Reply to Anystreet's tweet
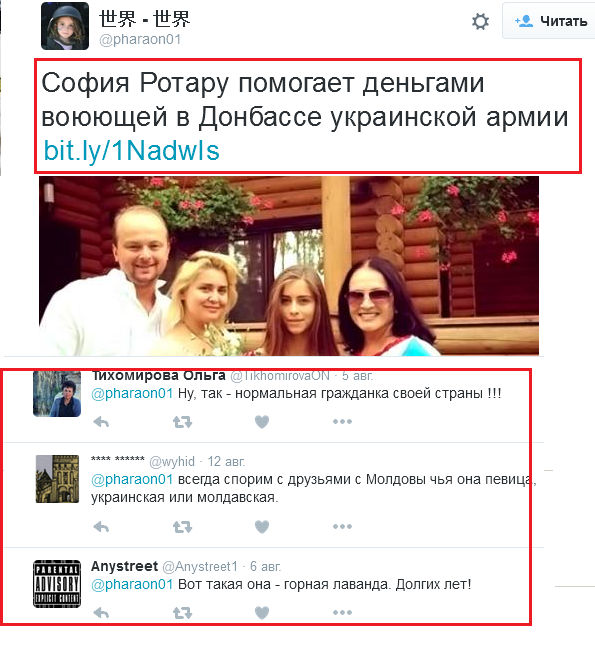Image resolution: width=595 pixels, height=647 pixels. tap(101, 613)
